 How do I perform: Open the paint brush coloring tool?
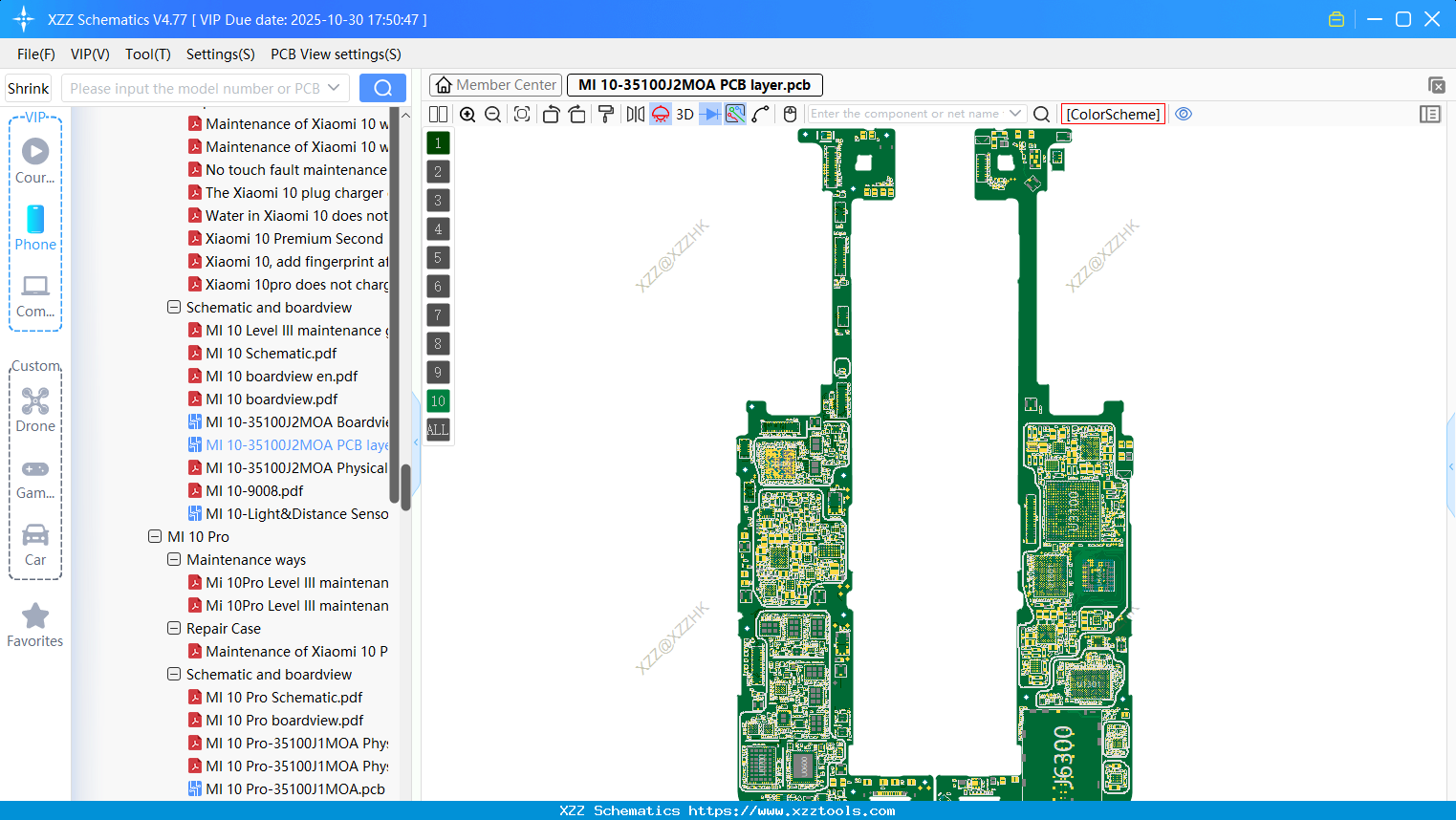tap(606, 114)
